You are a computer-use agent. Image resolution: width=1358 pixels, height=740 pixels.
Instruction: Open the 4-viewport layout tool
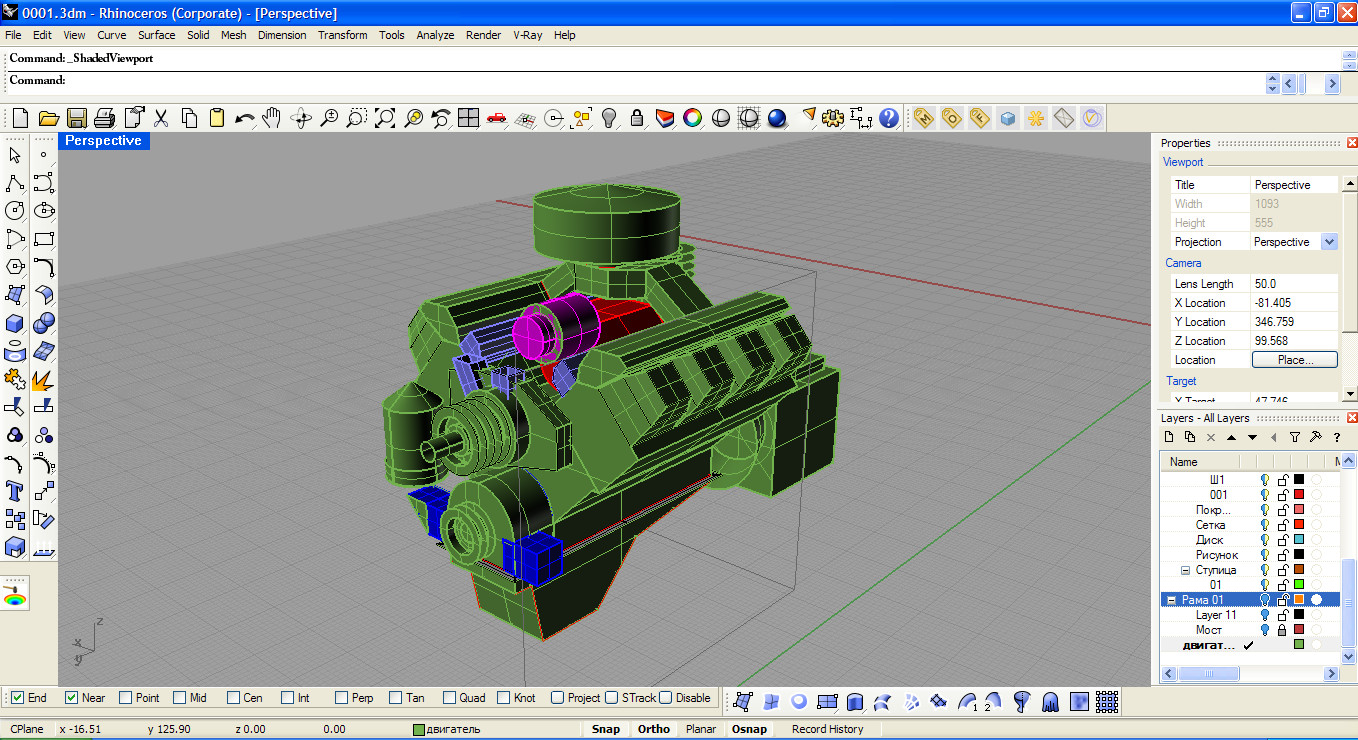468,118
